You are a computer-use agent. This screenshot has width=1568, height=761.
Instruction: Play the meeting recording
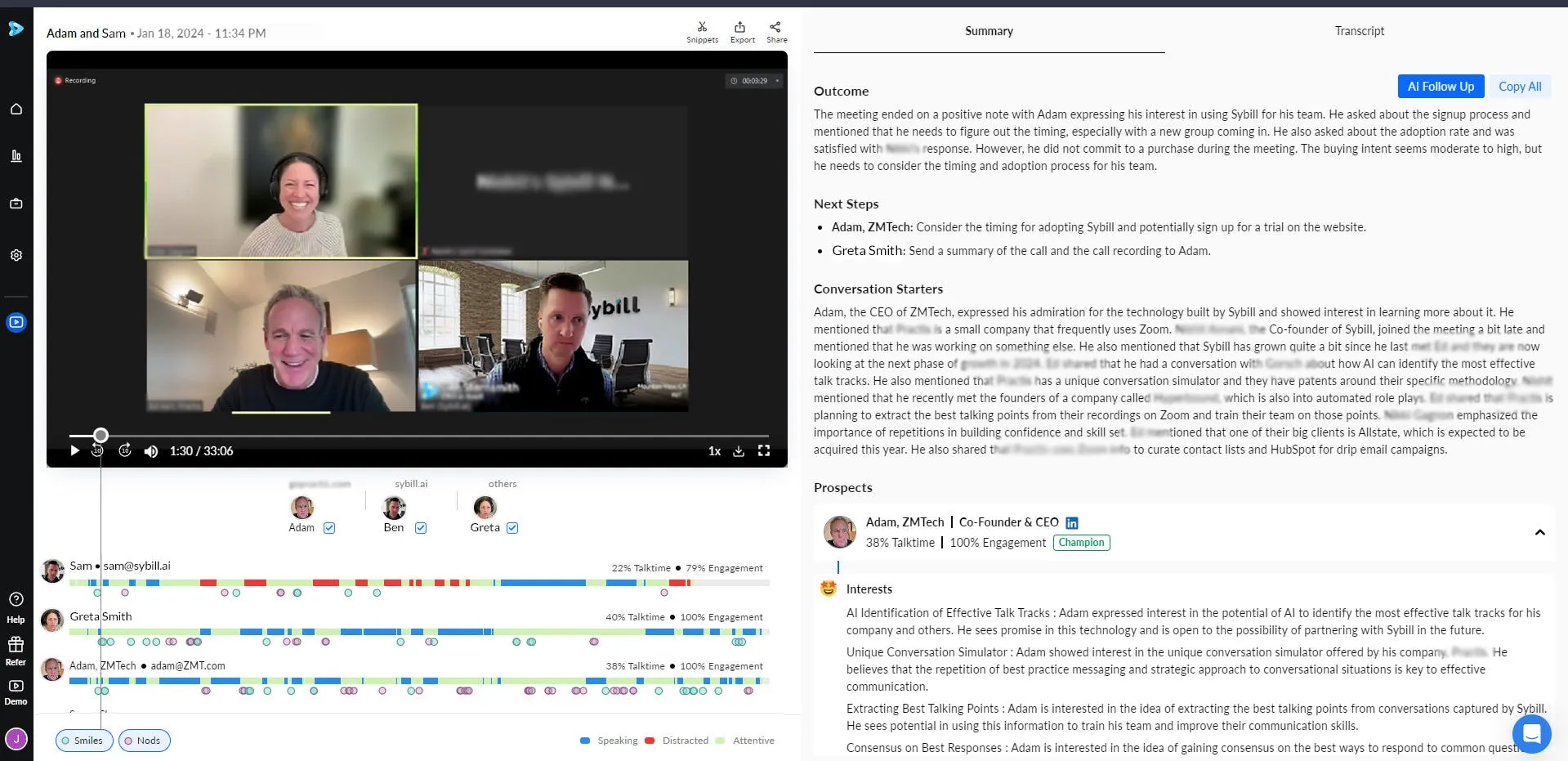(74, 450)
